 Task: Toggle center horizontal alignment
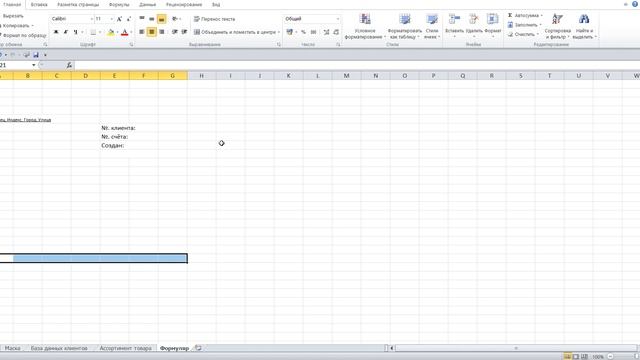coord(151,32)
